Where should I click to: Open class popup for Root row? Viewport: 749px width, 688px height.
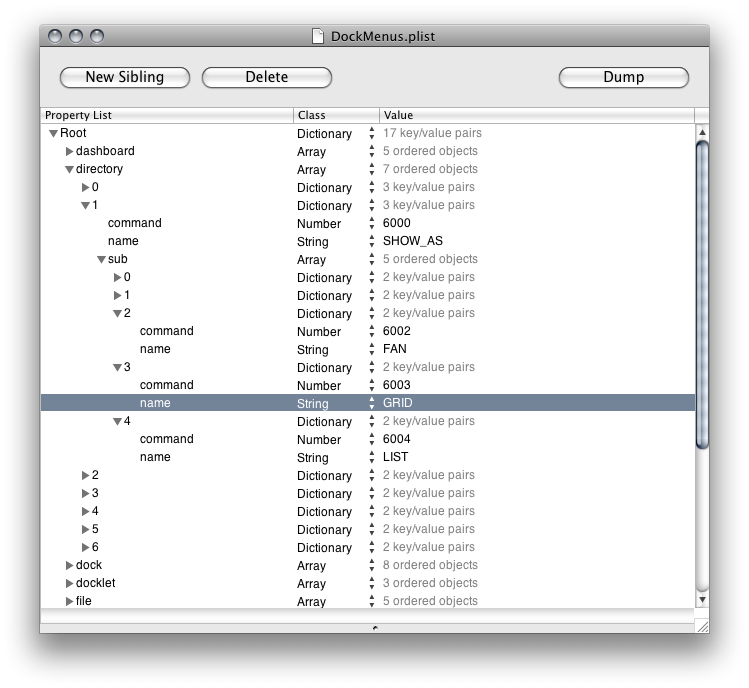372,133
